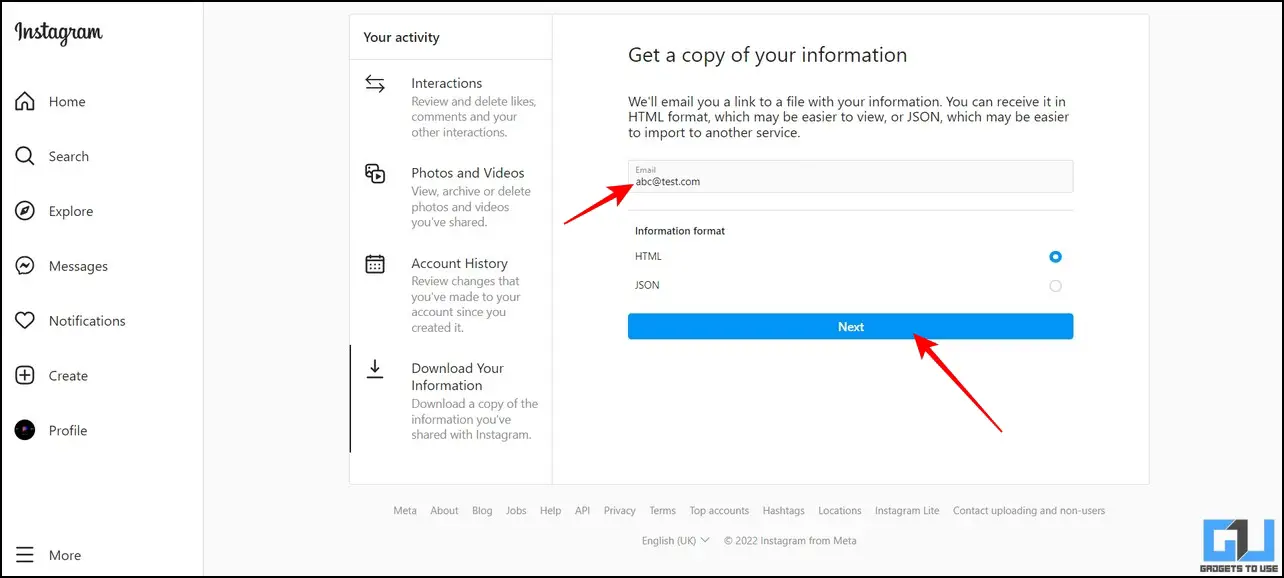Click the Explore compass icon

pos(25,211)
